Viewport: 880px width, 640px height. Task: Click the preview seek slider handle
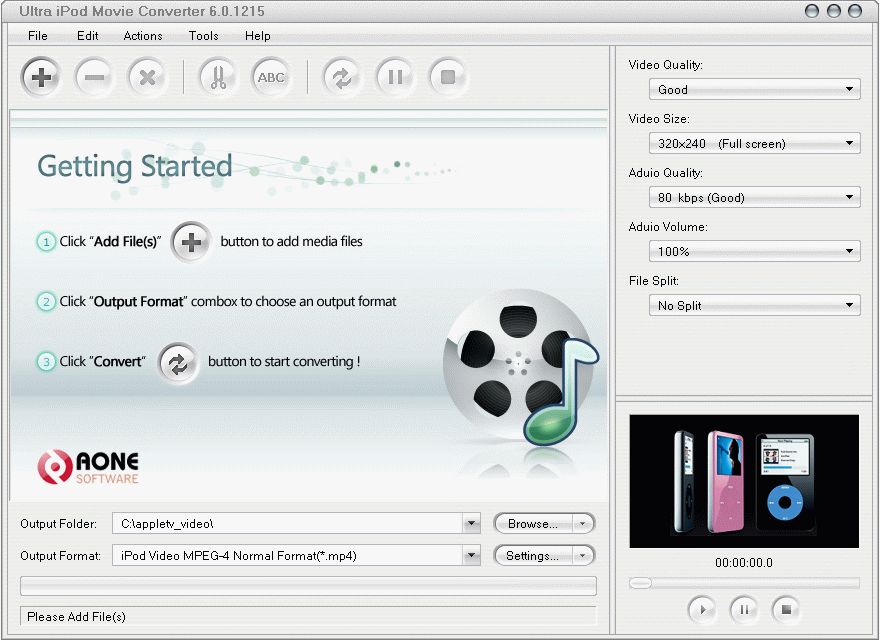pos(640,583)
